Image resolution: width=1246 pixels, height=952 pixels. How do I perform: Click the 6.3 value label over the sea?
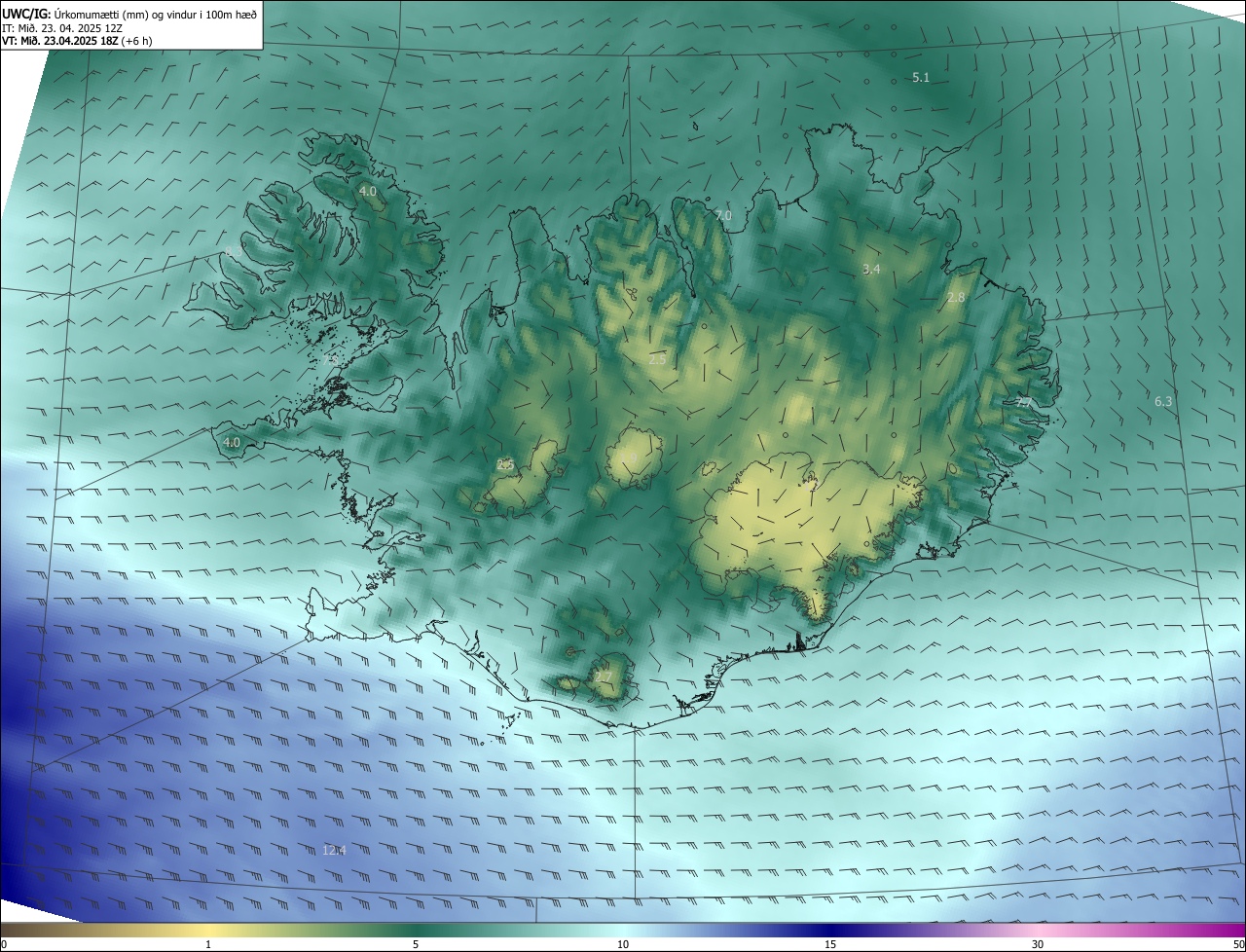pyautogui.click(x=1163, y=401)
